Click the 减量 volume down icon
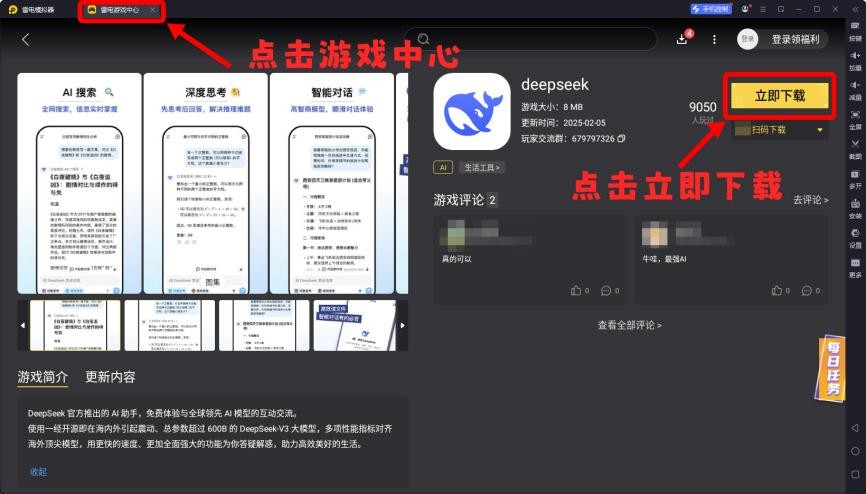The image size is (866, 494). [855, 85]
